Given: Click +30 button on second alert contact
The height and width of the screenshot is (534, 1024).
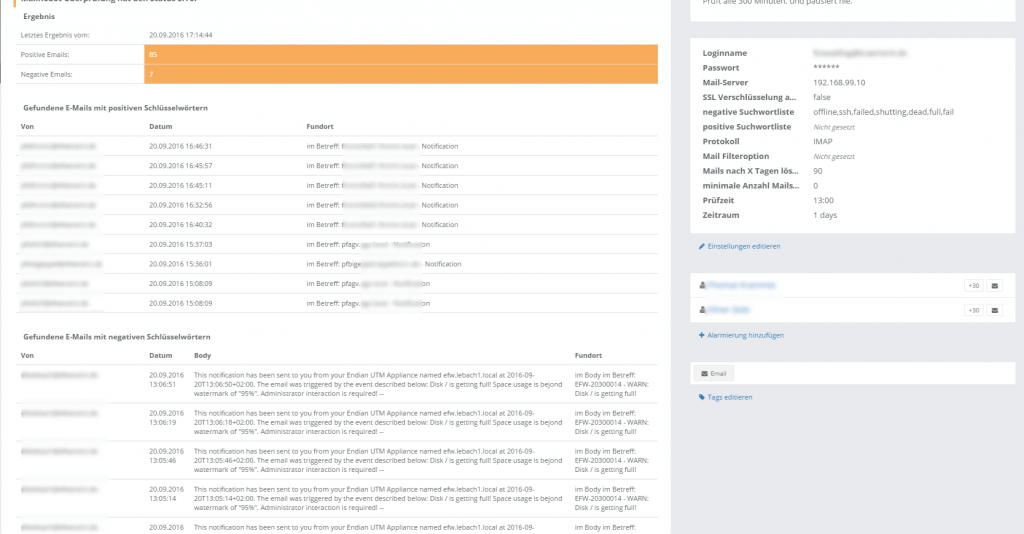Looking at the screenshot, I should (973, 310).
